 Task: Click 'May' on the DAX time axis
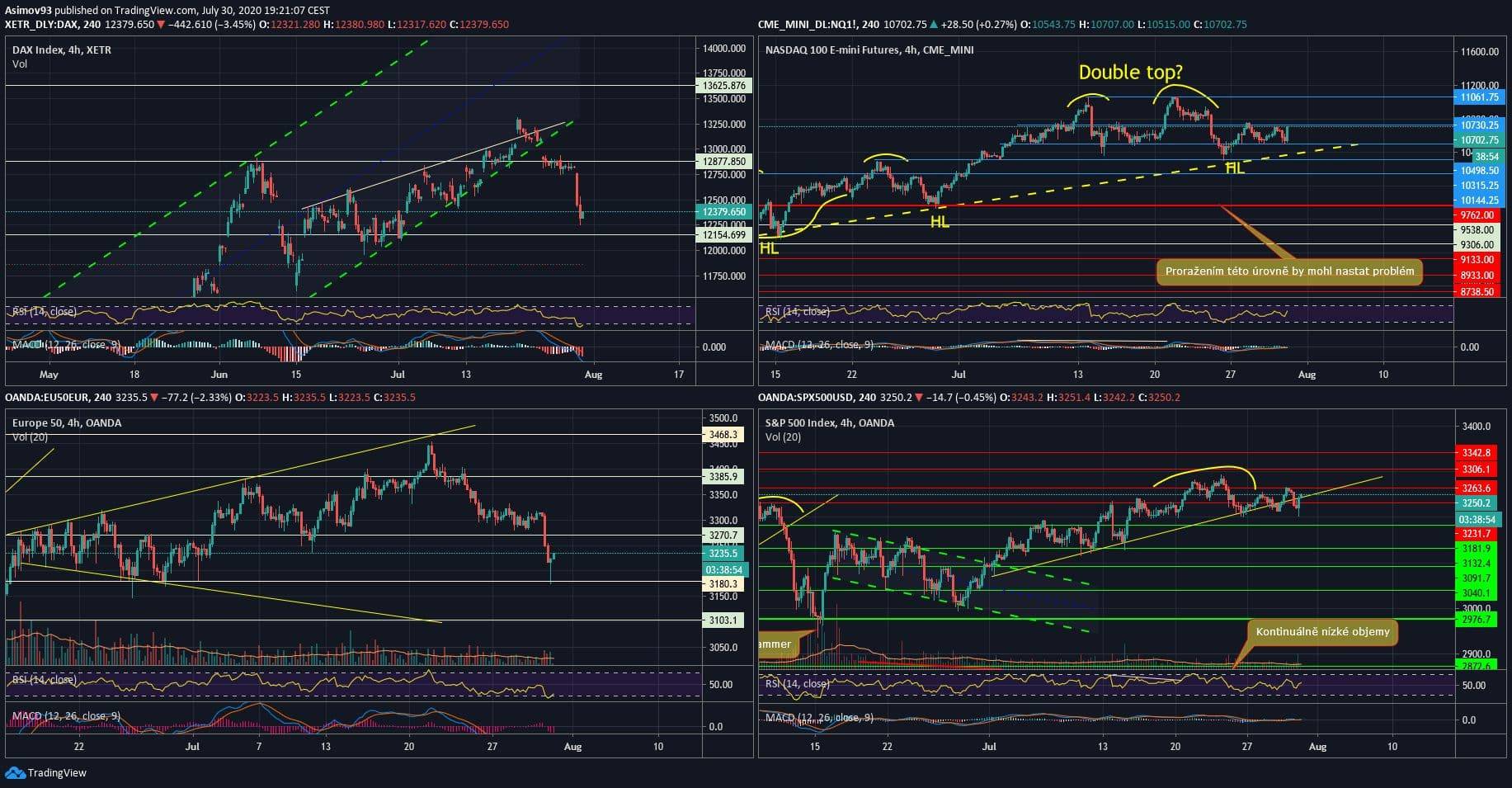tap(49, 375)
